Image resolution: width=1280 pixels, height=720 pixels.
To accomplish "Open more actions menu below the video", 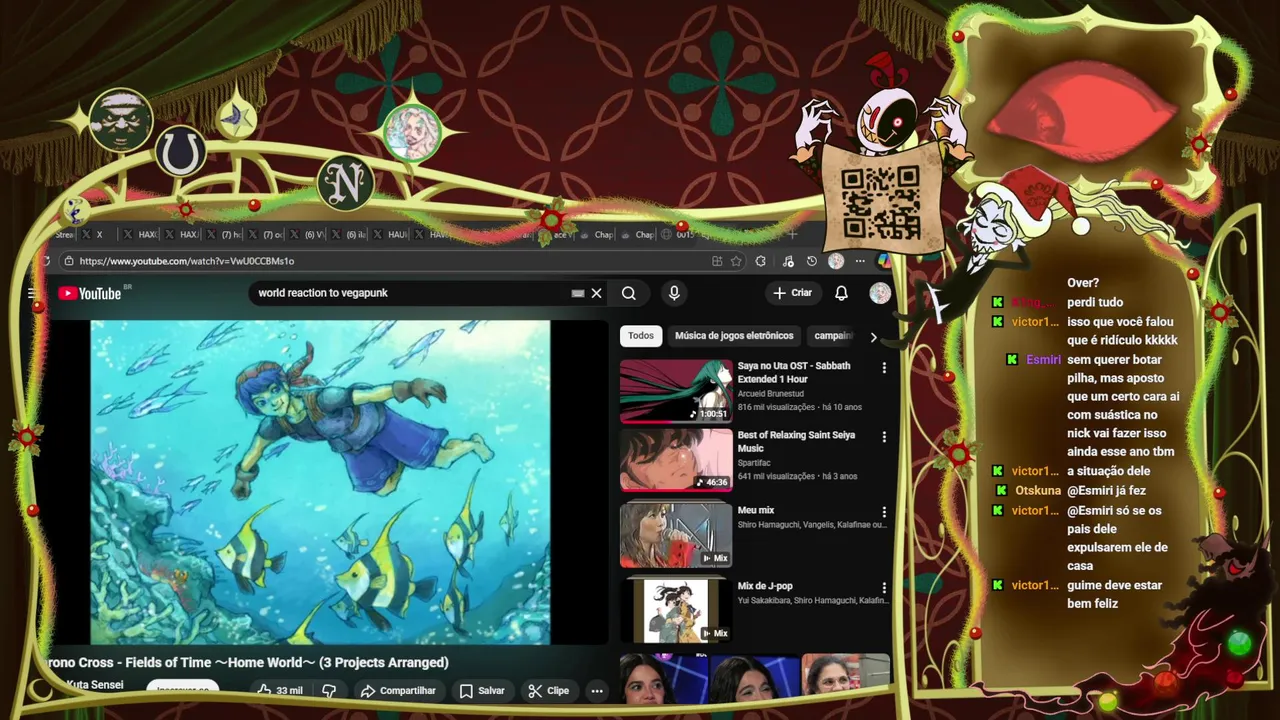I will point(597,691).
